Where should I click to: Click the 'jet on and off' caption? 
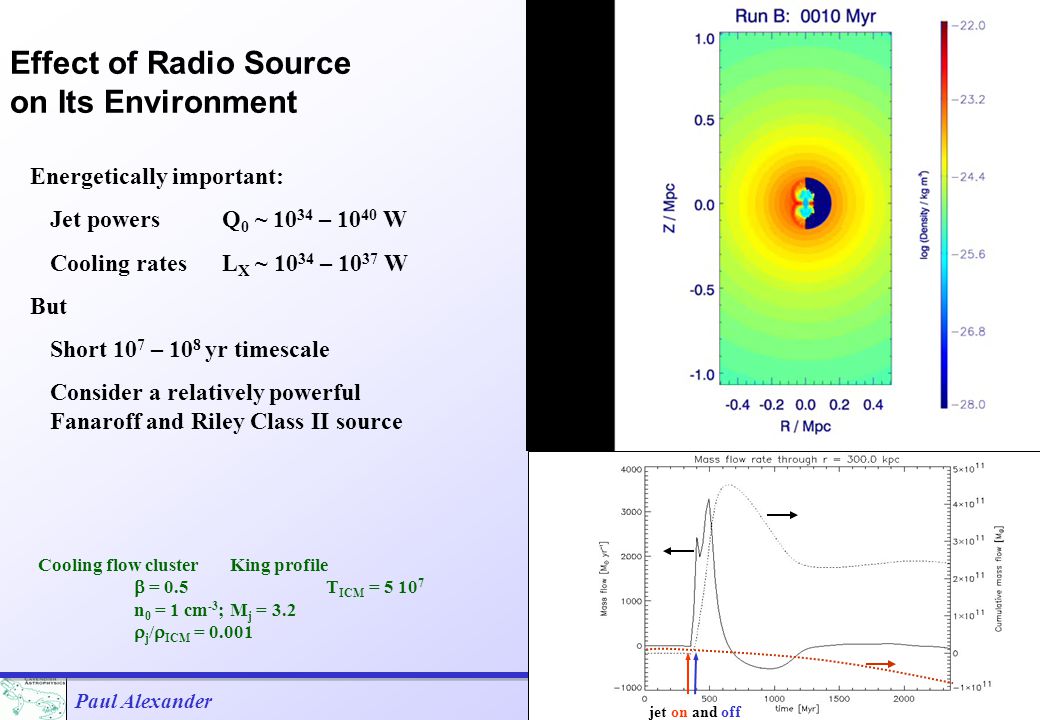(694, 712)
